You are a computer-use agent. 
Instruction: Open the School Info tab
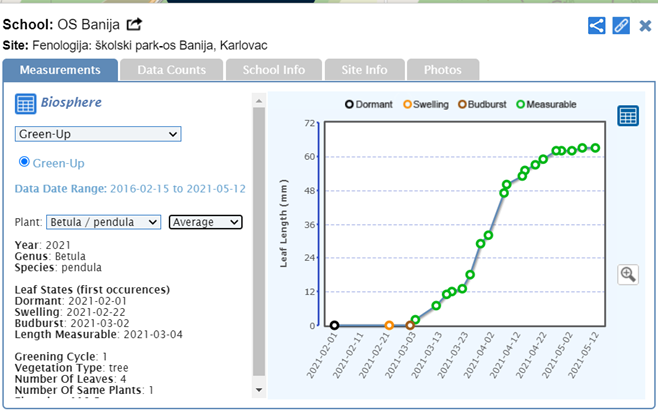273,70
